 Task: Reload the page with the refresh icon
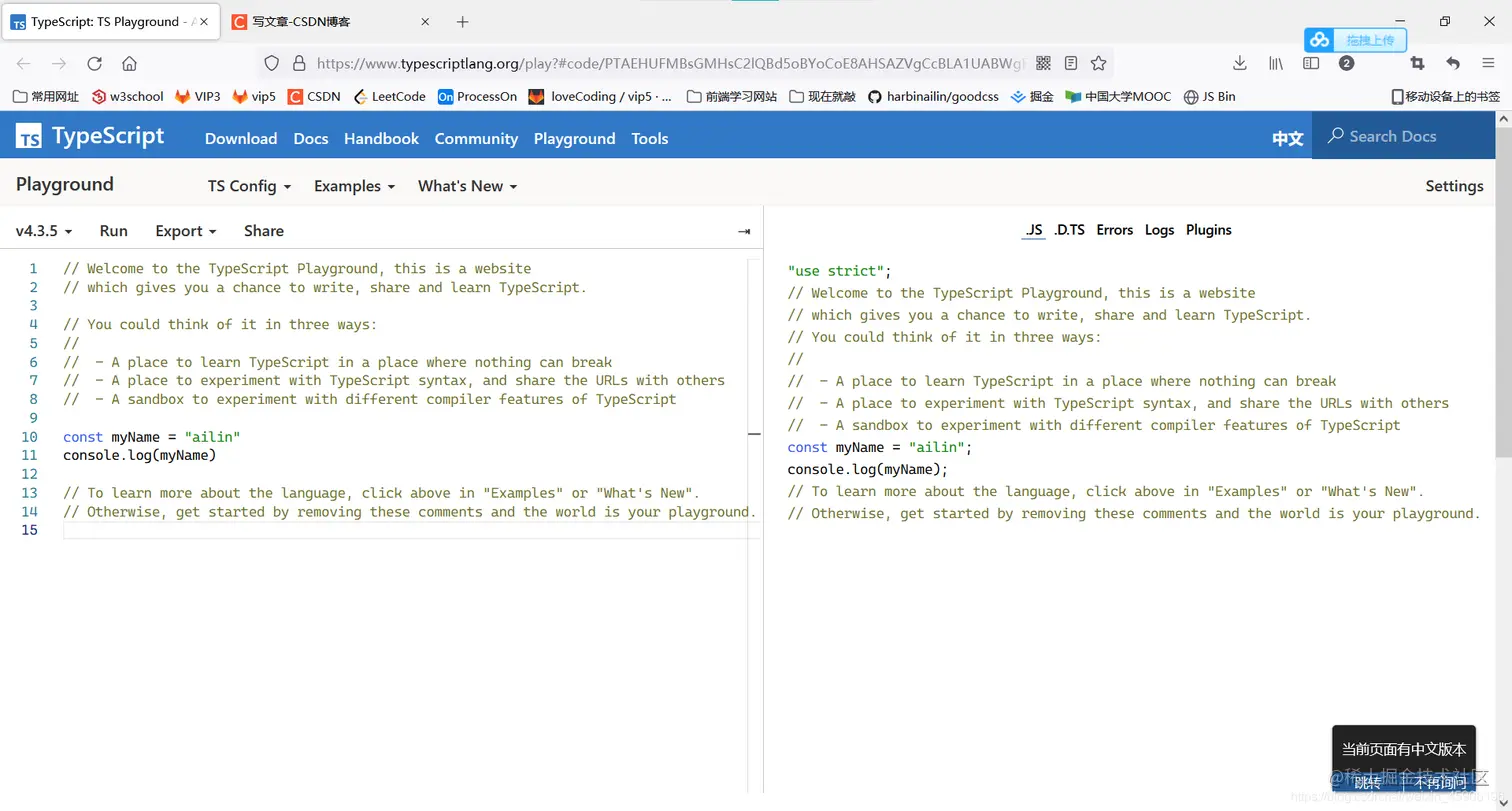(x=94, y=63)
